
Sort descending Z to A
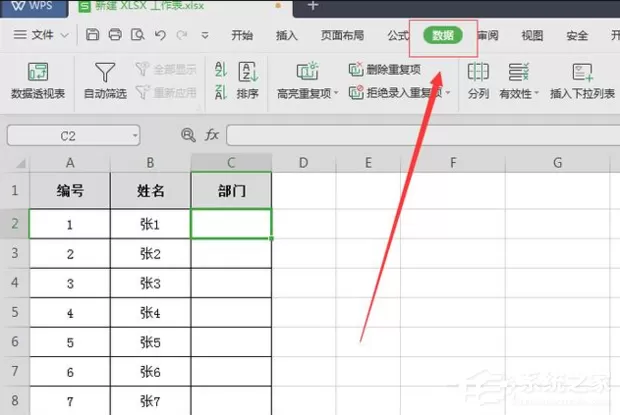coord(221,92)
